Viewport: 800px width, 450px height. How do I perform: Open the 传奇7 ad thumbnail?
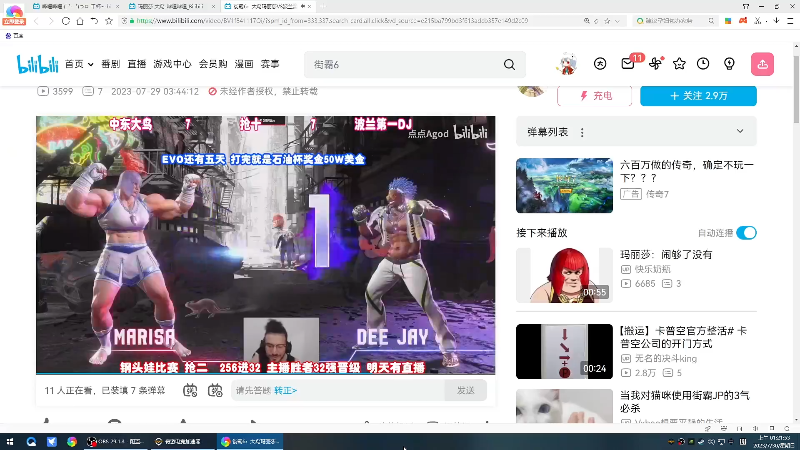click(564, 186)
